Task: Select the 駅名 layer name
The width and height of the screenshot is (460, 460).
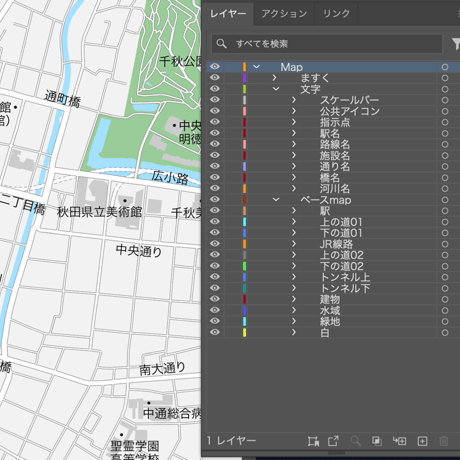Action: (330, 133)
